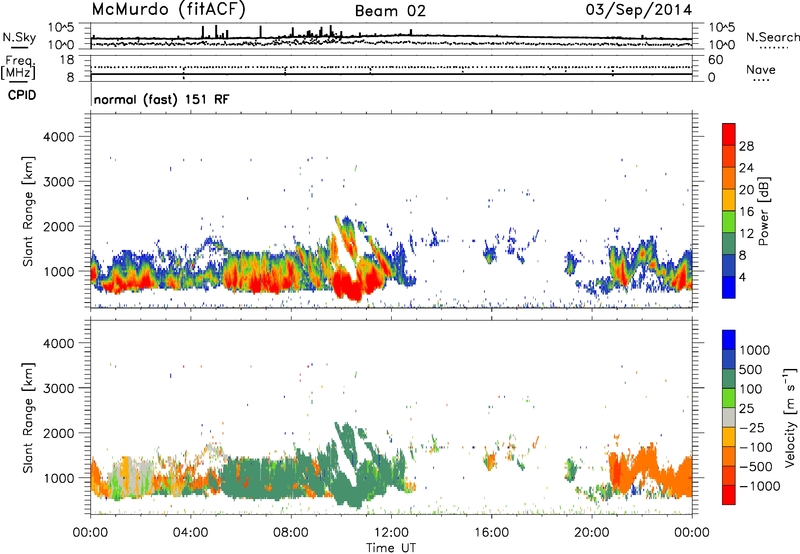Click the '12:00' time tick label
800x554 pixels.
pyautogui.click(x=391, y=533)
